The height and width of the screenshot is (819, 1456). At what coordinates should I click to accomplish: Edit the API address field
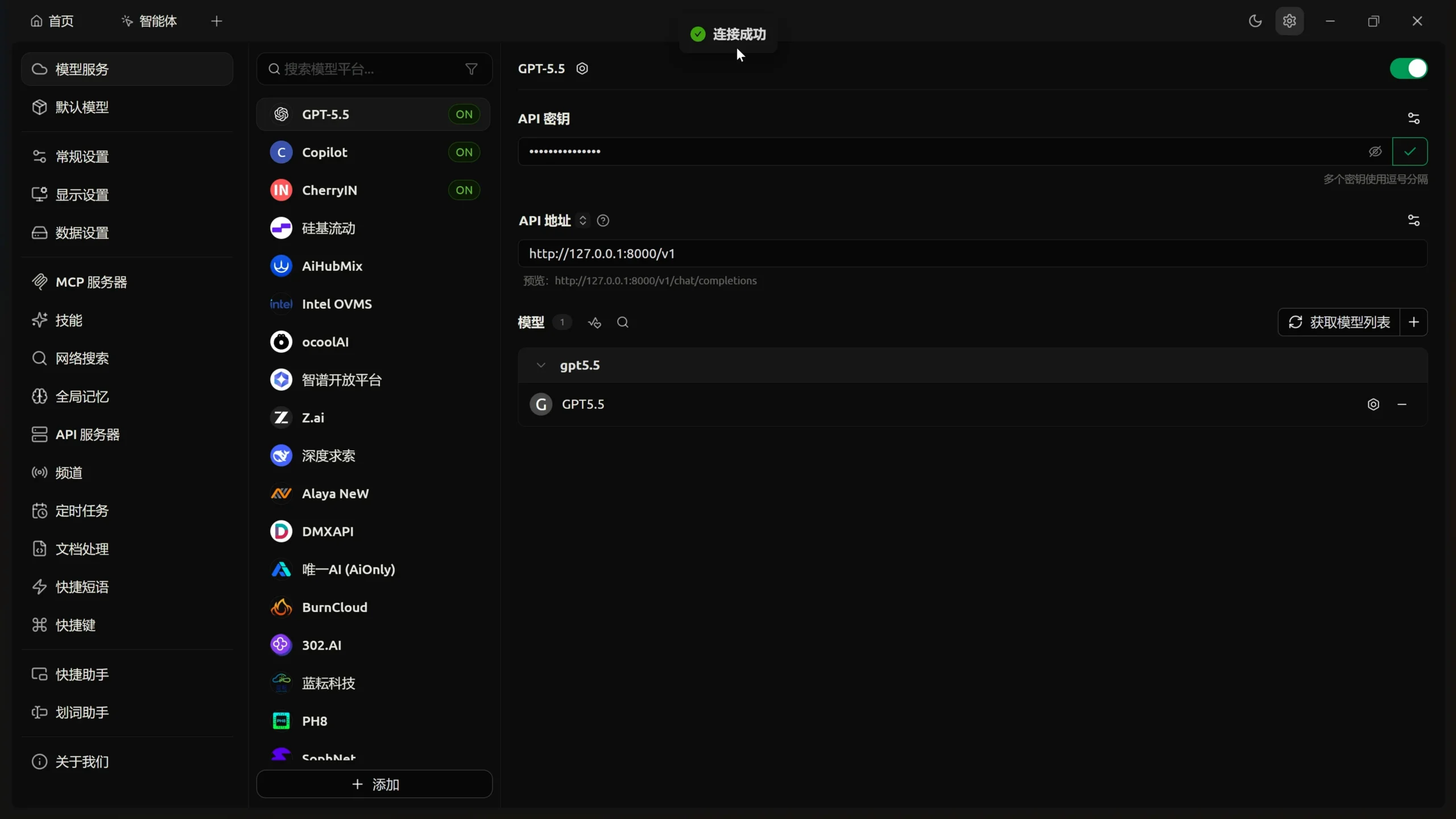pos(972,253)
